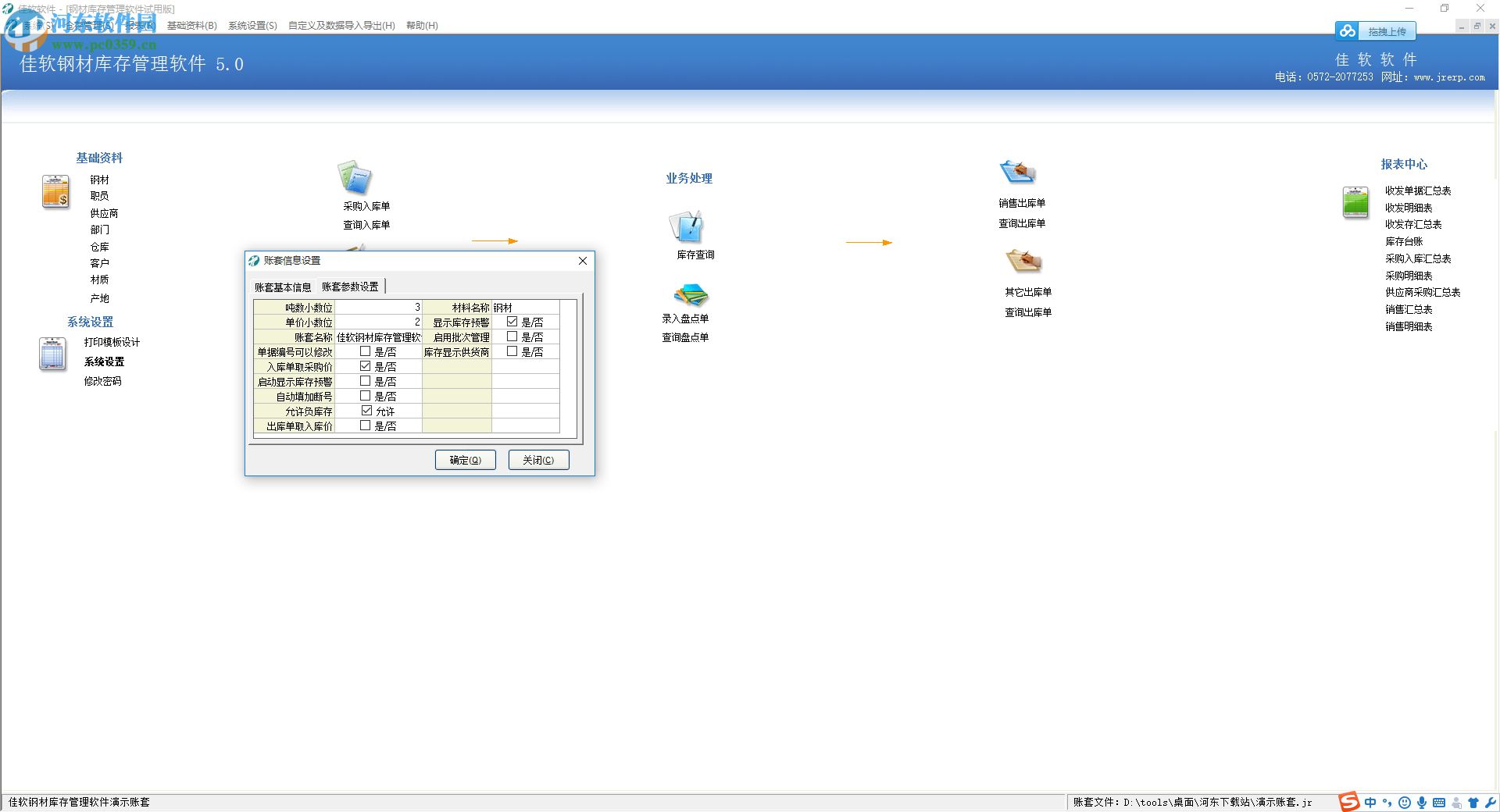Click the other stock-out icon

point(1025,260)
